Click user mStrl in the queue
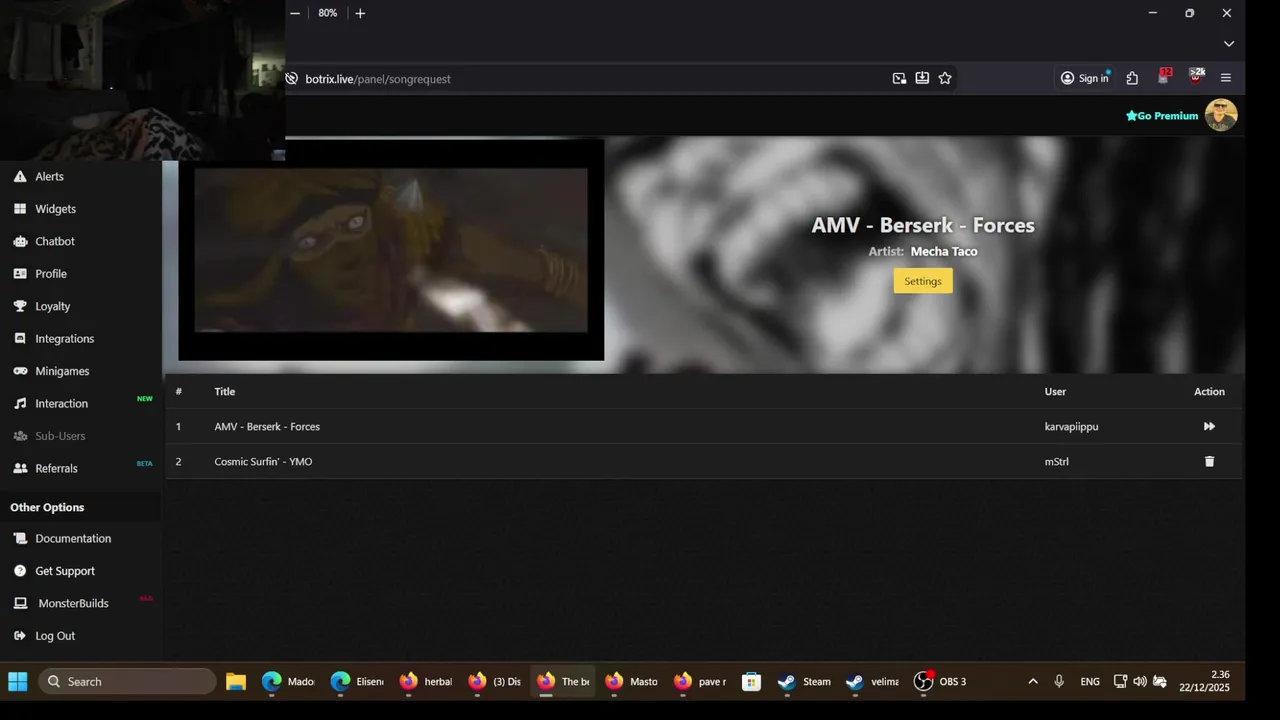The height and width of the screenshot is (720, 1280). click(1057, 461)
